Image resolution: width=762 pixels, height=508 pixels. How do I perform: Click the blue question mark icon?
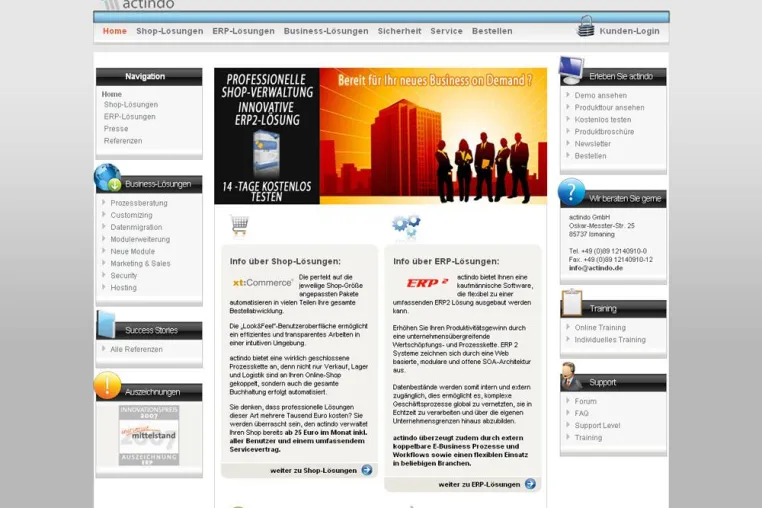point(572,192)
